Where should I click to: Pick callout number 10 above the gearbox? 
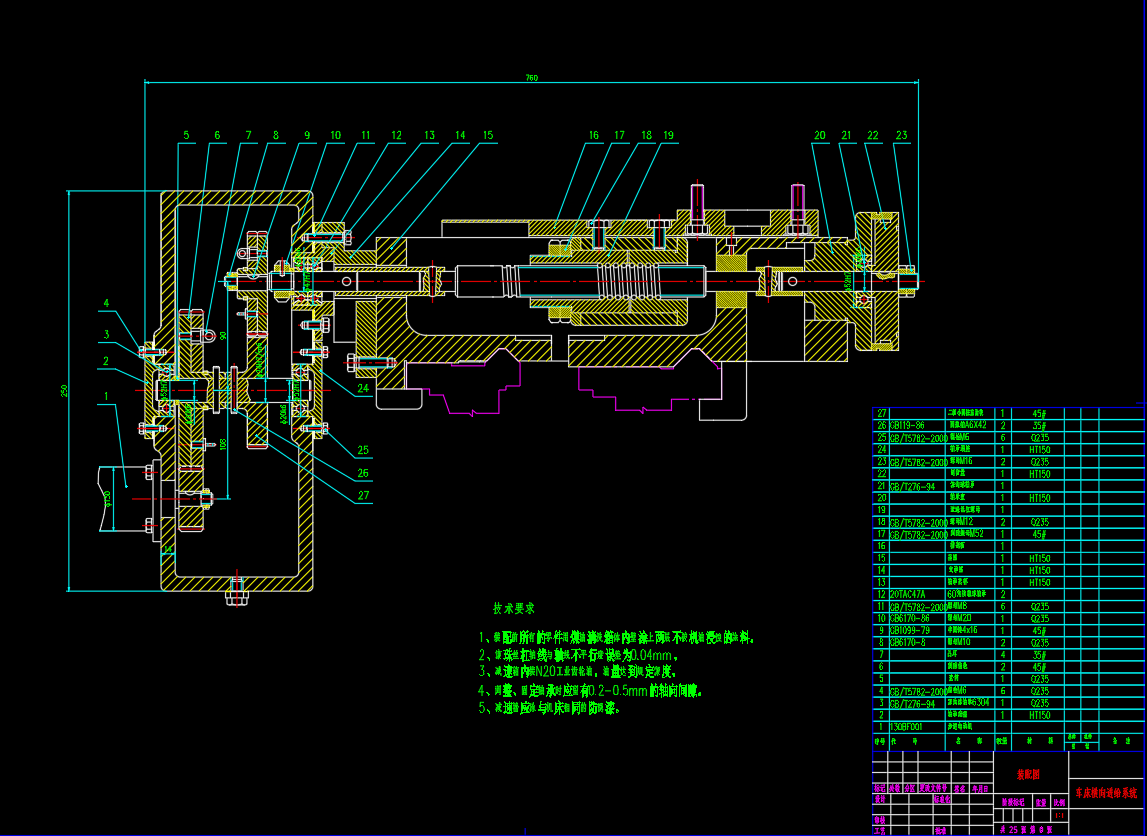(335, 135)
